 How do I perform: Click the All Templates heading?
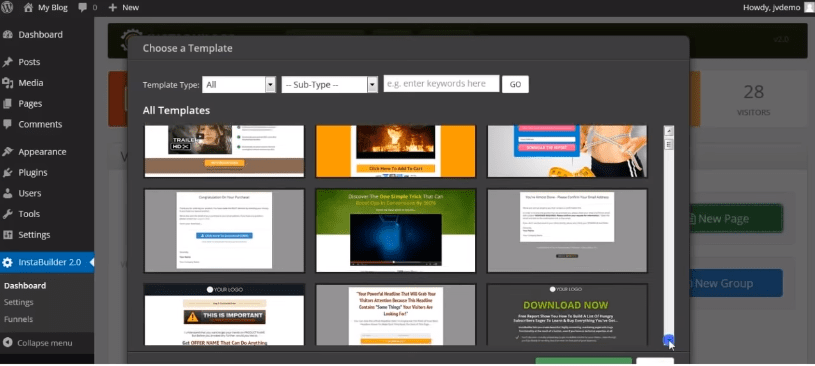pyautogui.click(x=176, y=110)
